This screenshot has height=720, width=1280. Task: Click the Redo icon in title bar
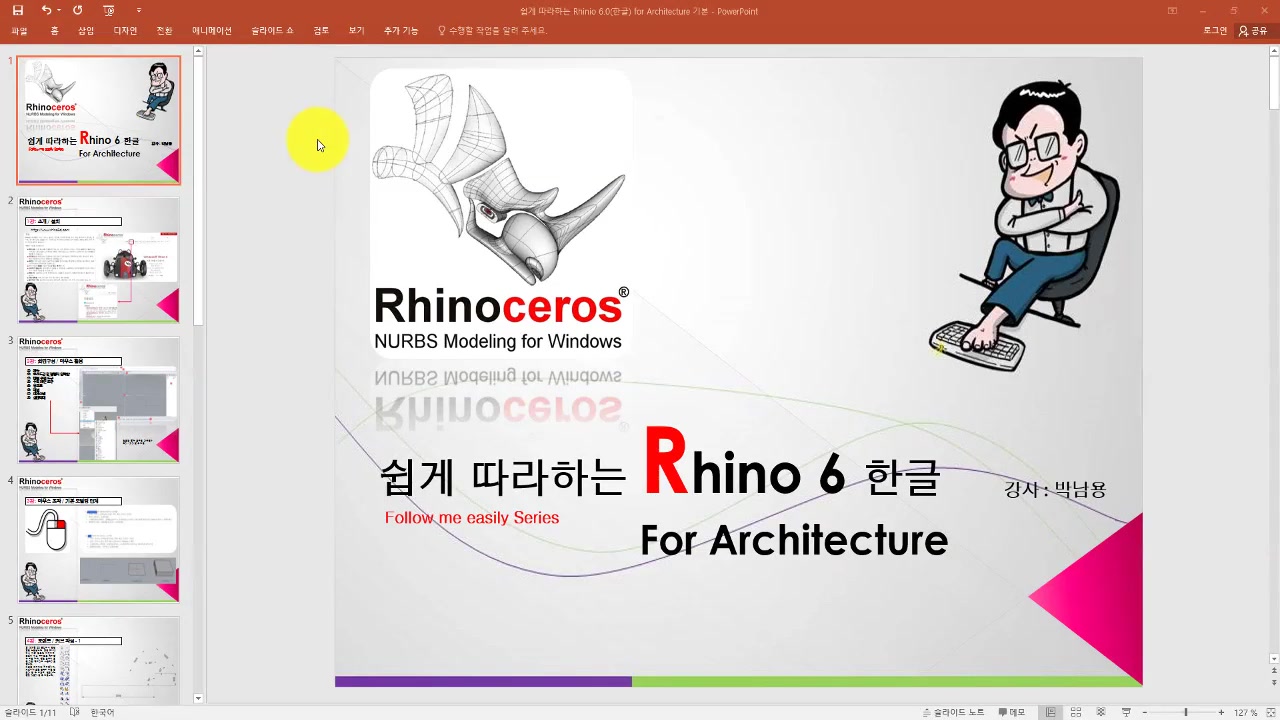click(x=77, y=10)
